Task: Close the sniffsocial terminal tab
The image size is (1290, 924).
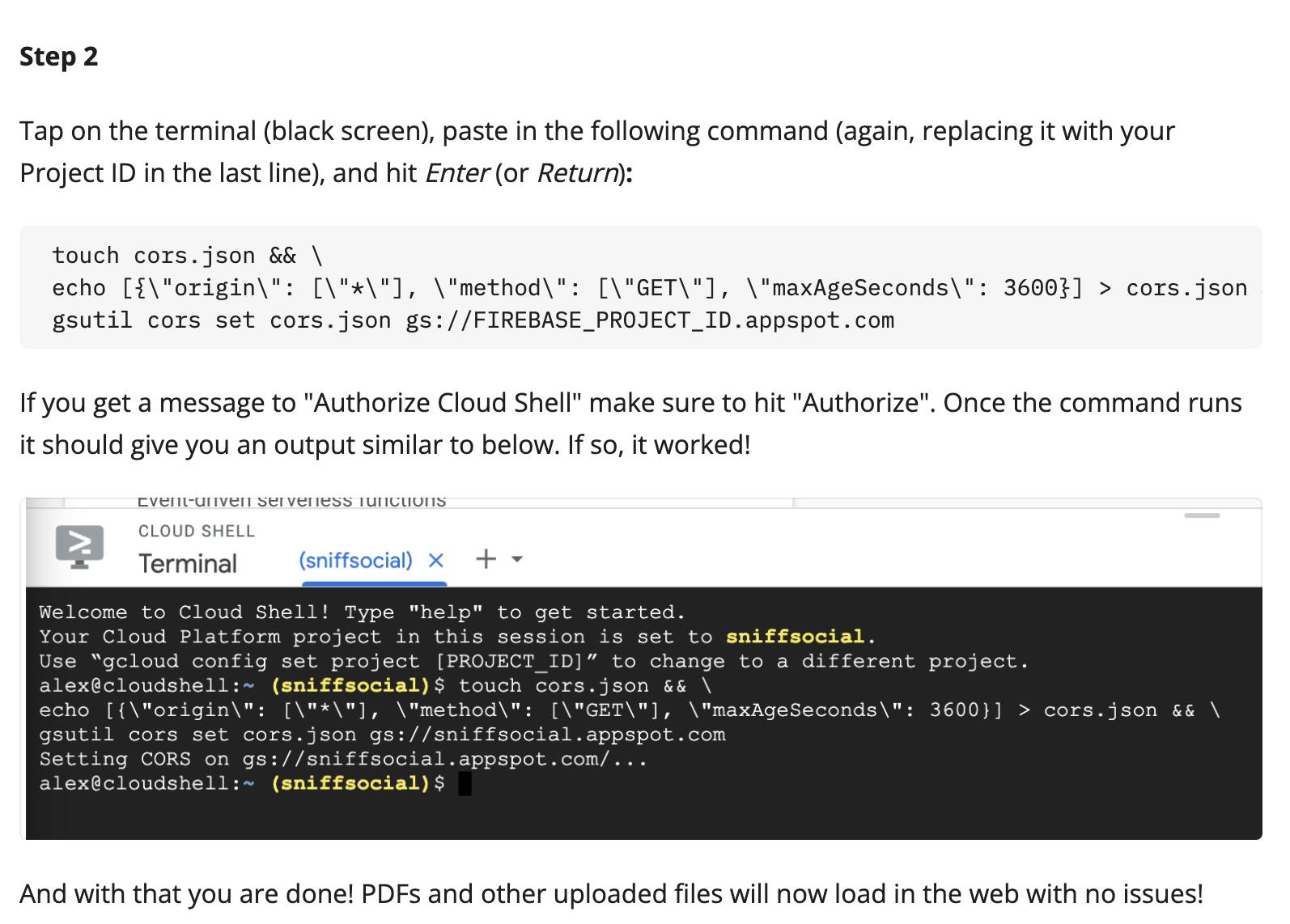Action: click(x=435, y=560)
